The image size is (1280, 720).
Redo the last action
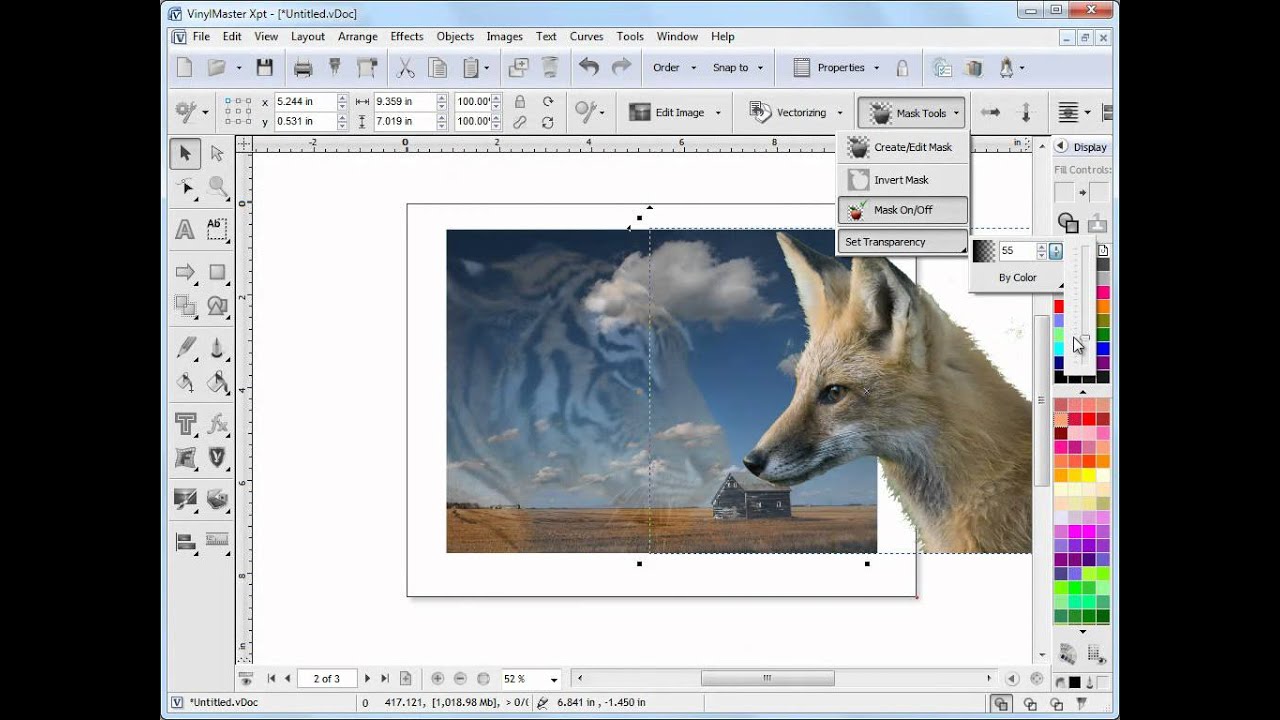pos(621,67)
